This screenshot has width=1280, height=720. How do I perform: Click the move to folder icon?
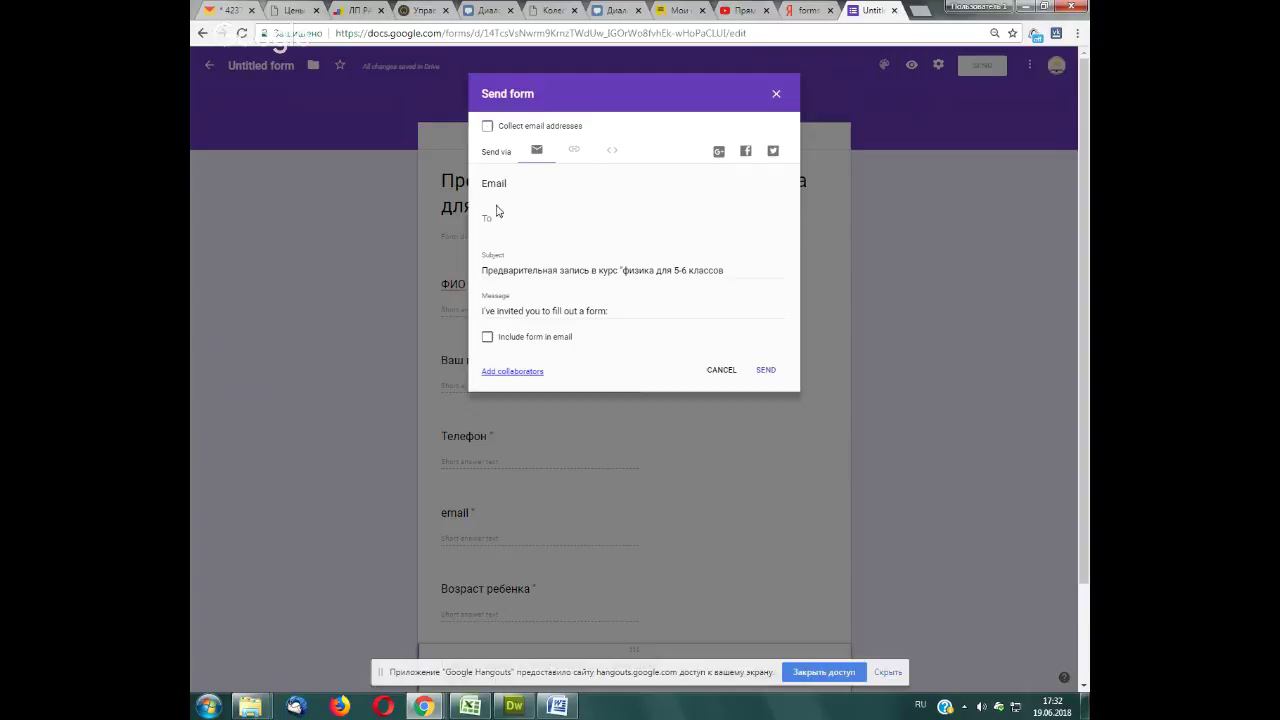pos(313,65)
